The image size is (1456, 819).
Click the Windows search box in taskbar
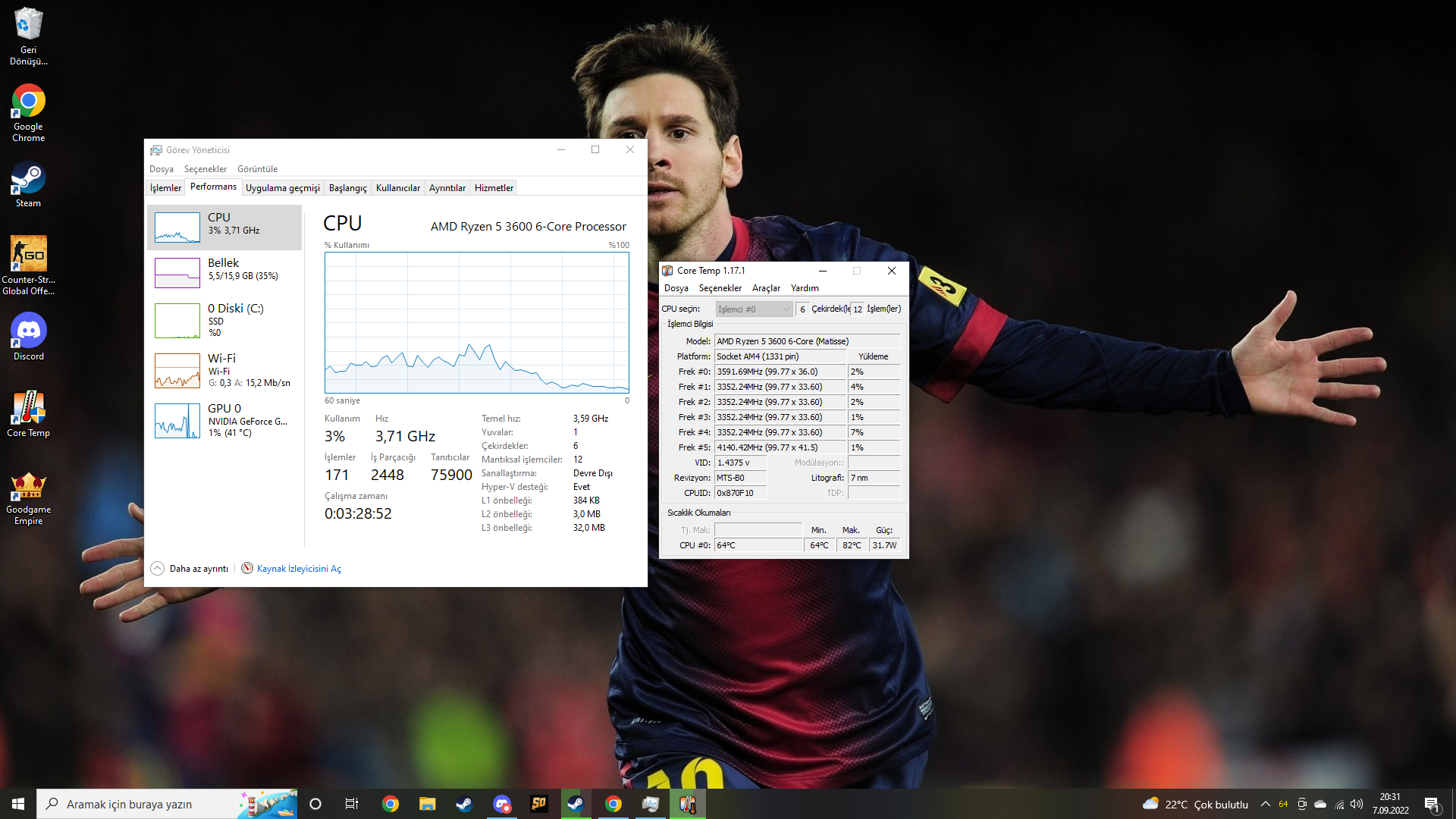pos(167,804)
